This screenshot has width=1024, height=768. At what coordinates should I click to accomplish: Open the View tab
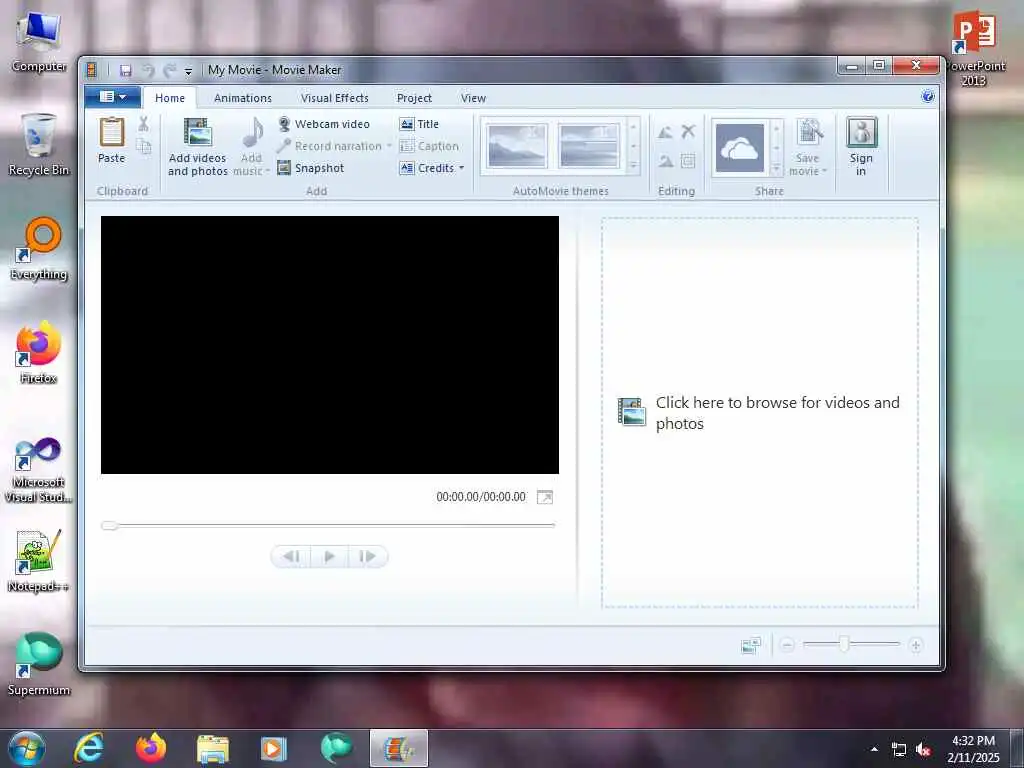pos(473,98)
